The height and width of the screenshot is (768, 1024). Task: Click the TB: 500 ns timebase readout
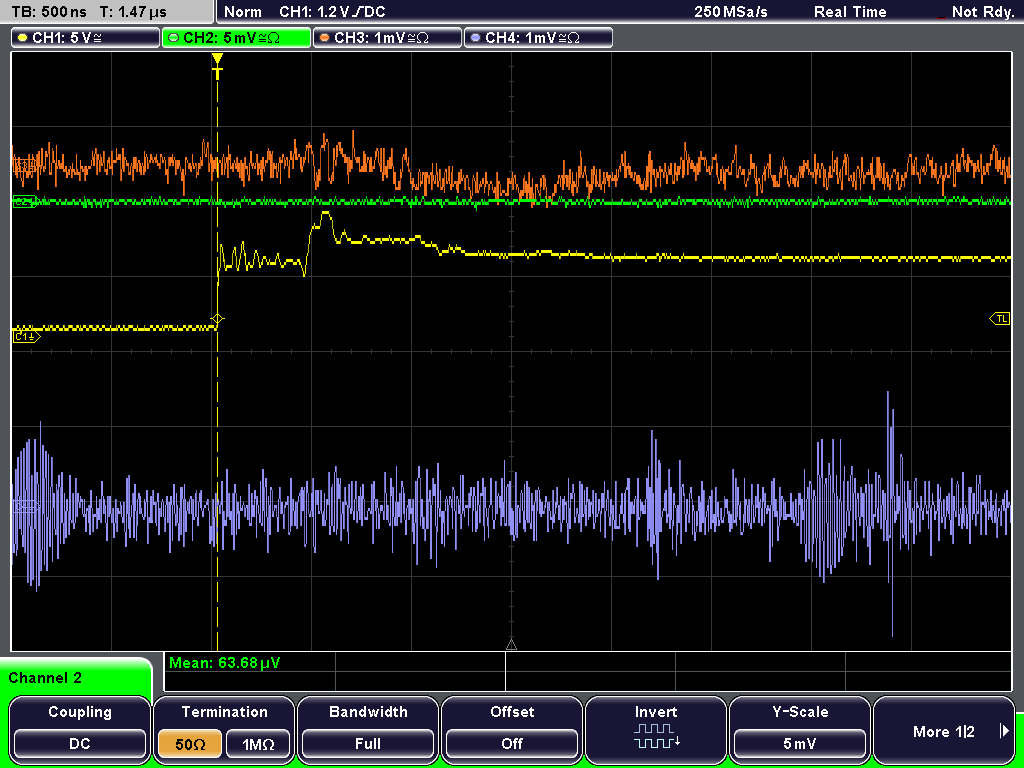click(x=49, y=12)
